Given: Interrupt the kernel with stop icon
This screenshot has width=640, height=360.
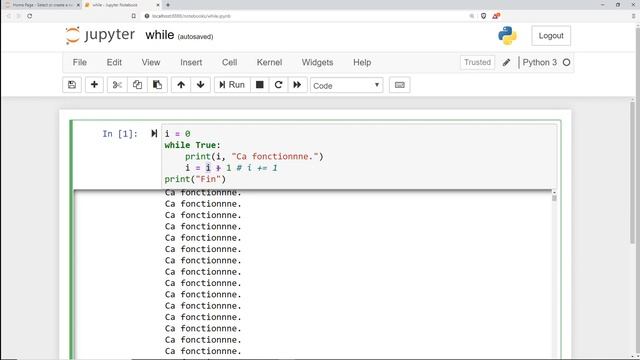Looking at the screenshot, I should pos(260,85).
